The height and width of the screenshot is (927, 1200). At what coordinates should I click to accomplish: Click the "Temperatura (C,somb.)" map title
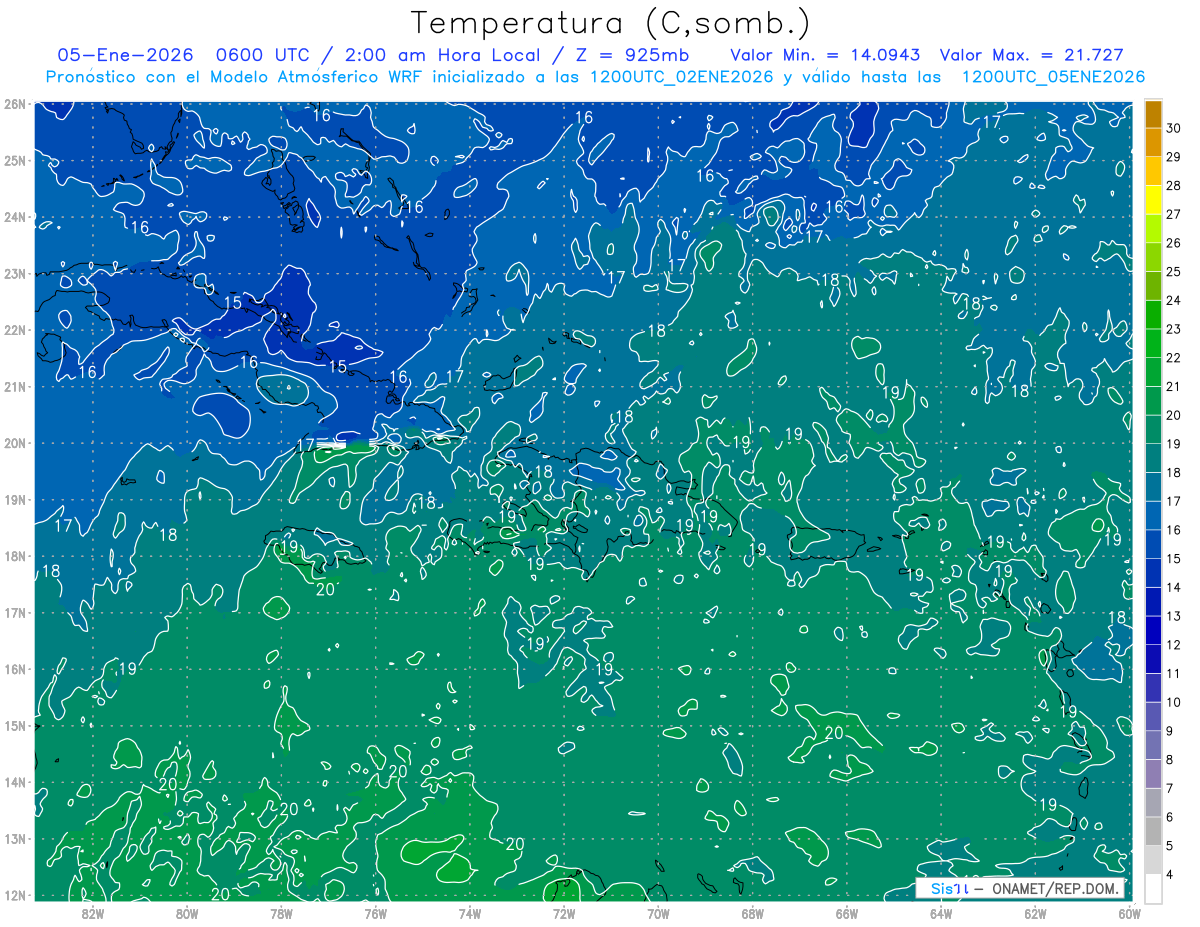(609, 23)
